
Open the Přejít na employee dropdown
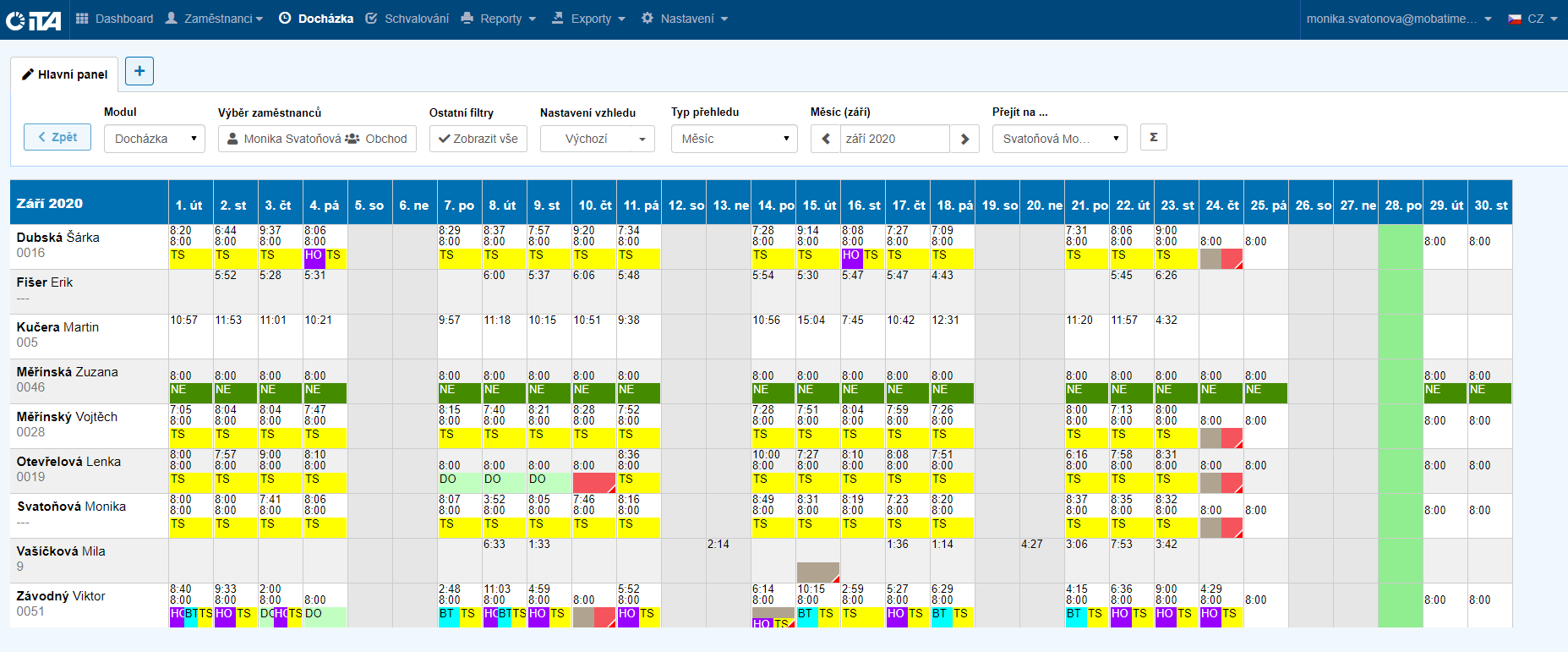pos(1059,139)
